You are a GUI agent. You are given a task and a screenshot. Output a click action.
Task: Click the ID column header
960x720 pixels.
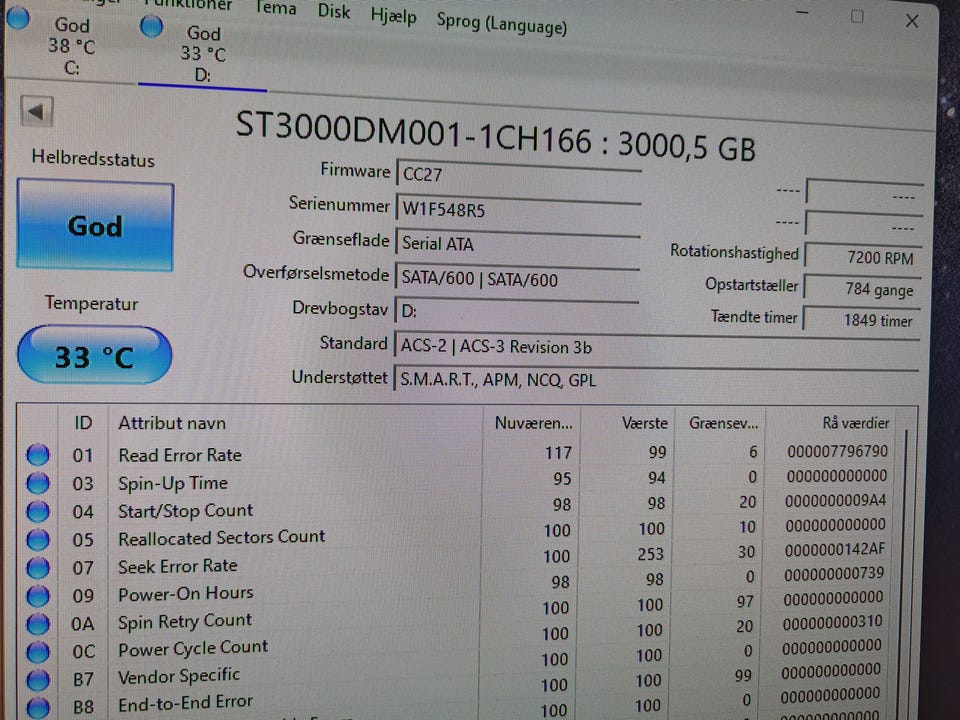pyautogui.click(x=83, y=422)
